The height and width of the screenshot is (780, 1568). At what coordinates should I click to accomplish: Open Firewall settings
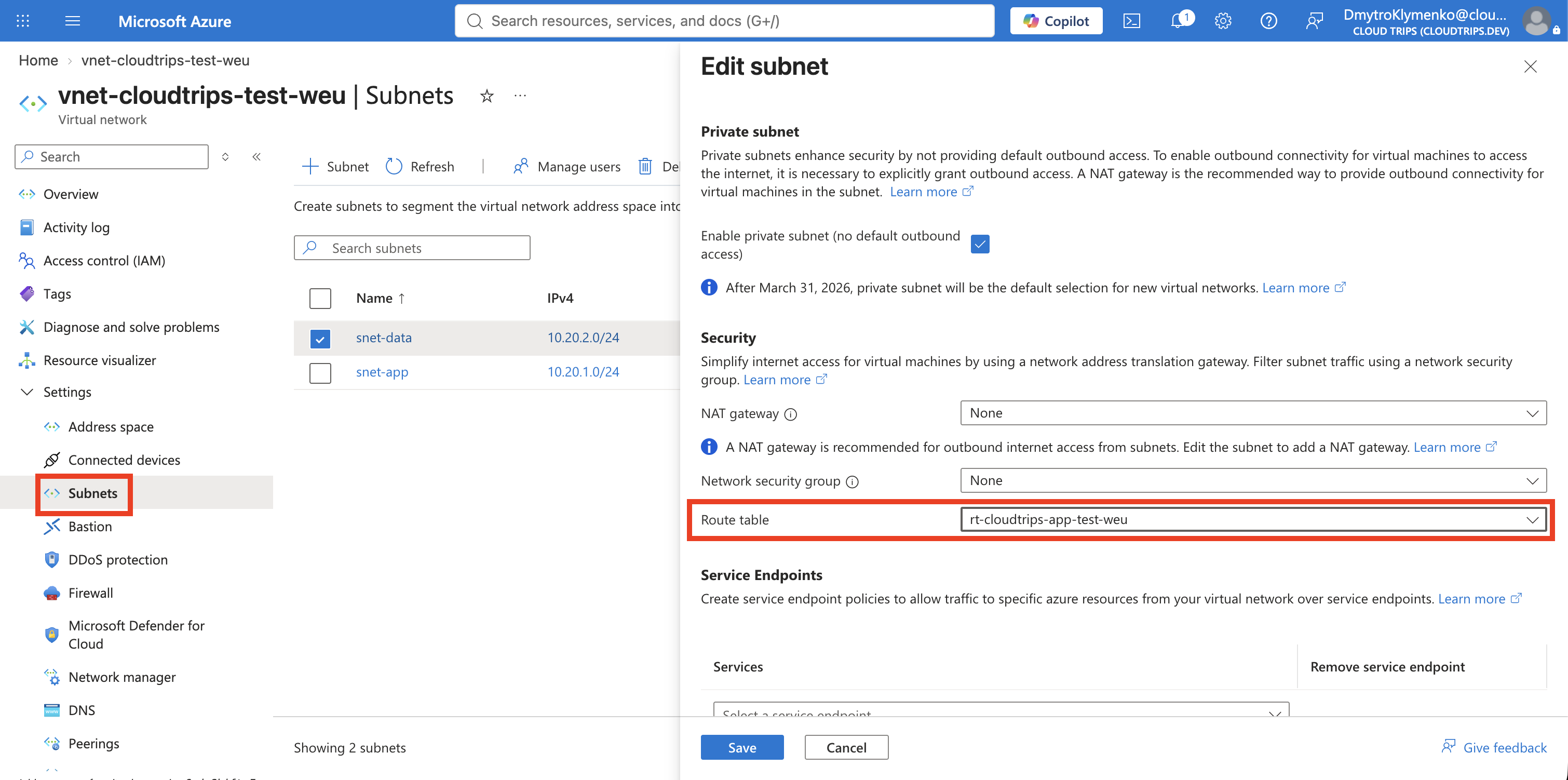tap(91, 593)
